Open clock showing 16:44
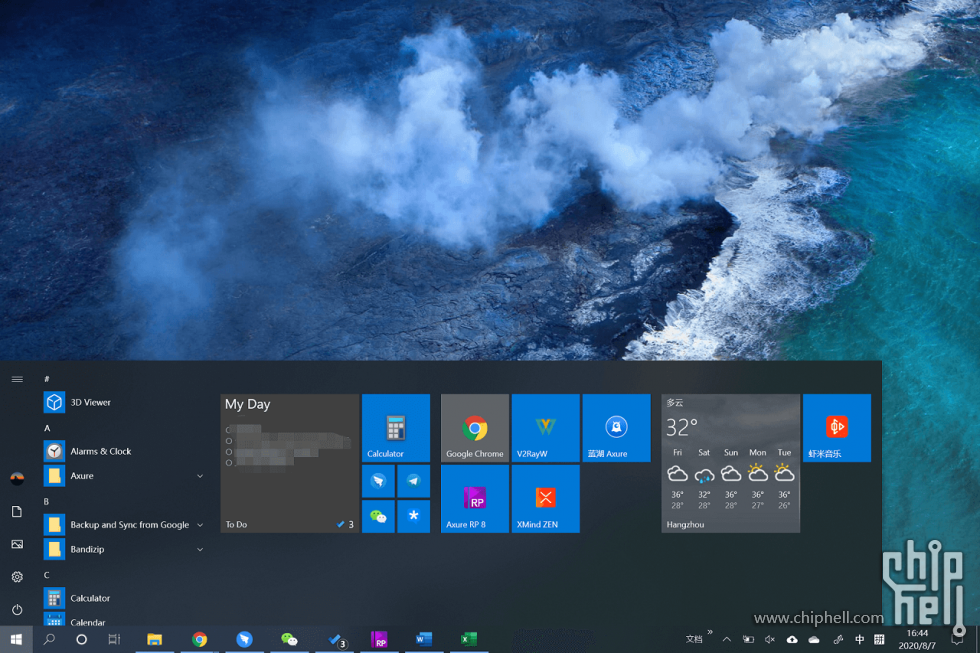 pyautogui.click(x=917, y=639)
